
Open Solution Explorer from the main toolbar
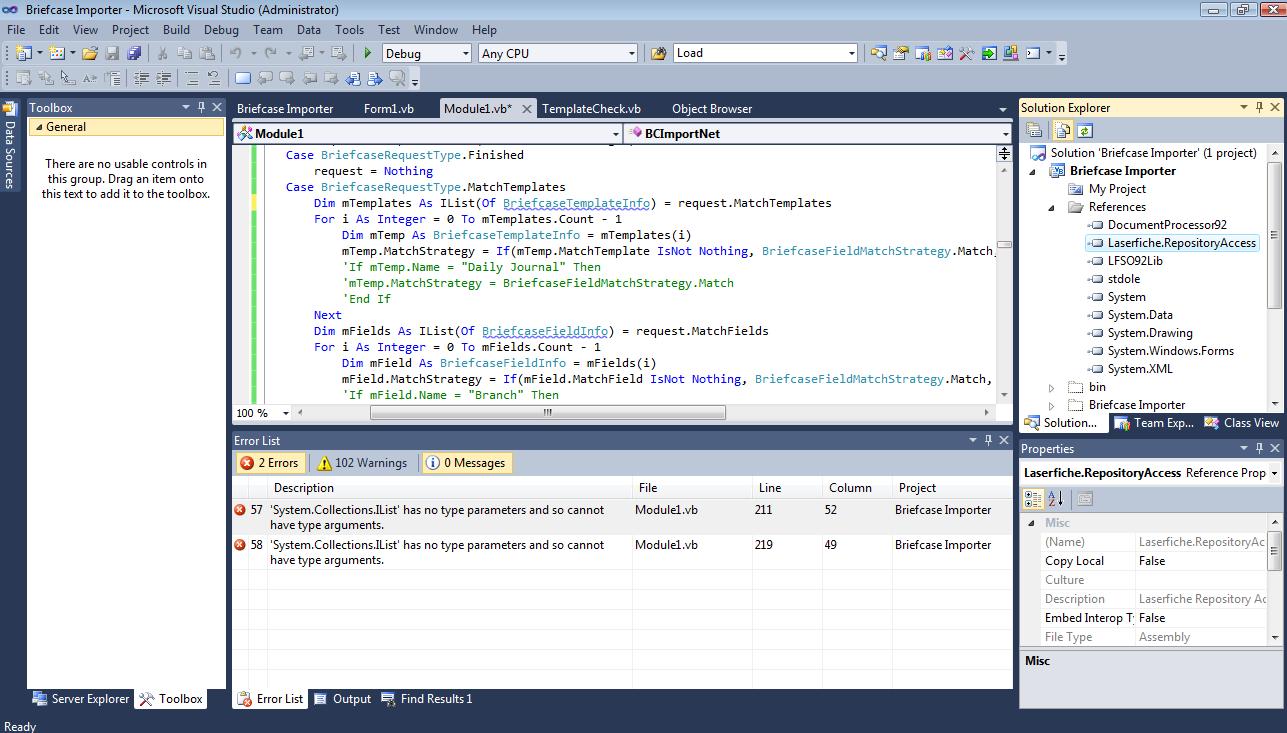[x=879, y=53]
